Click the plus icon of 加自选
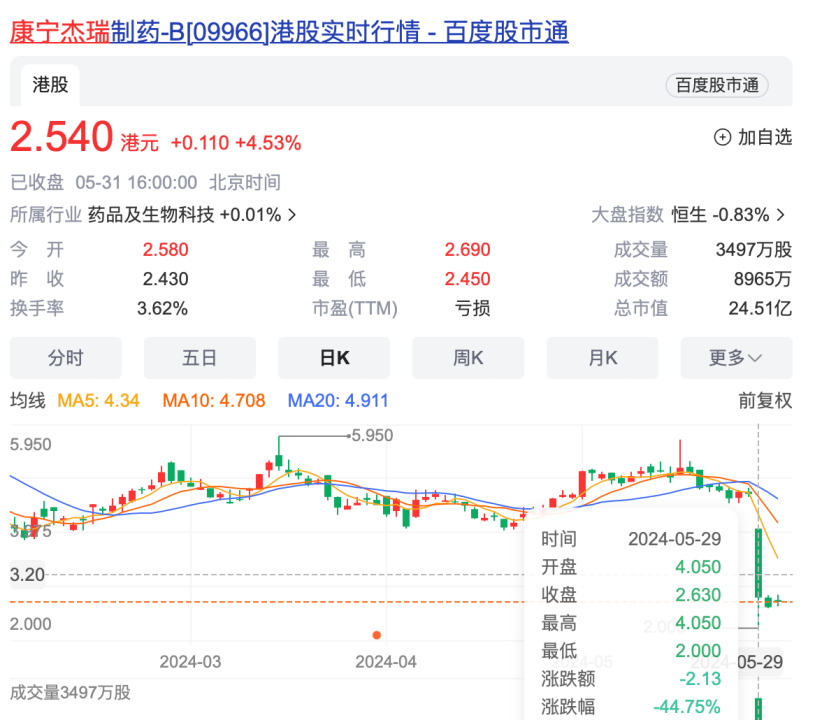The height and width of the screenshot is (720, 815). pos(722,137)
